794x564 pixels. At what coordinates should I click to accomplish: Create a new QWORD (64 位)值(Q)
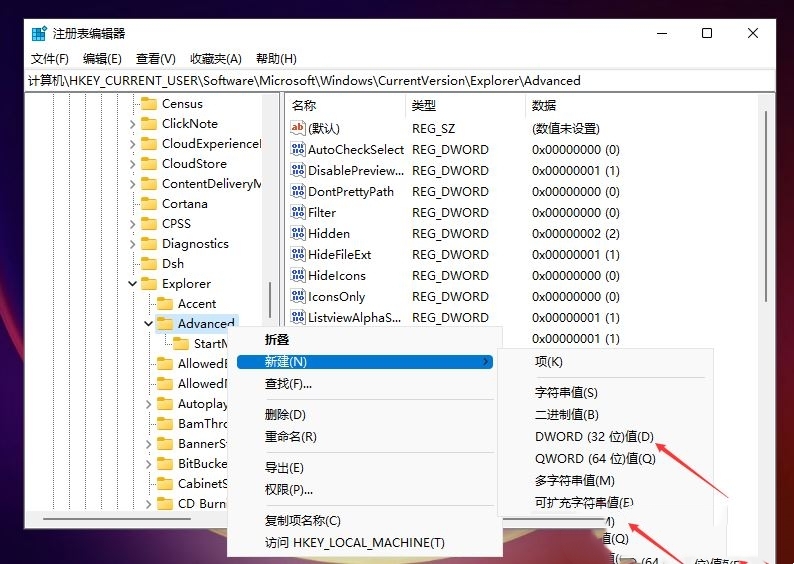point(606,459)
